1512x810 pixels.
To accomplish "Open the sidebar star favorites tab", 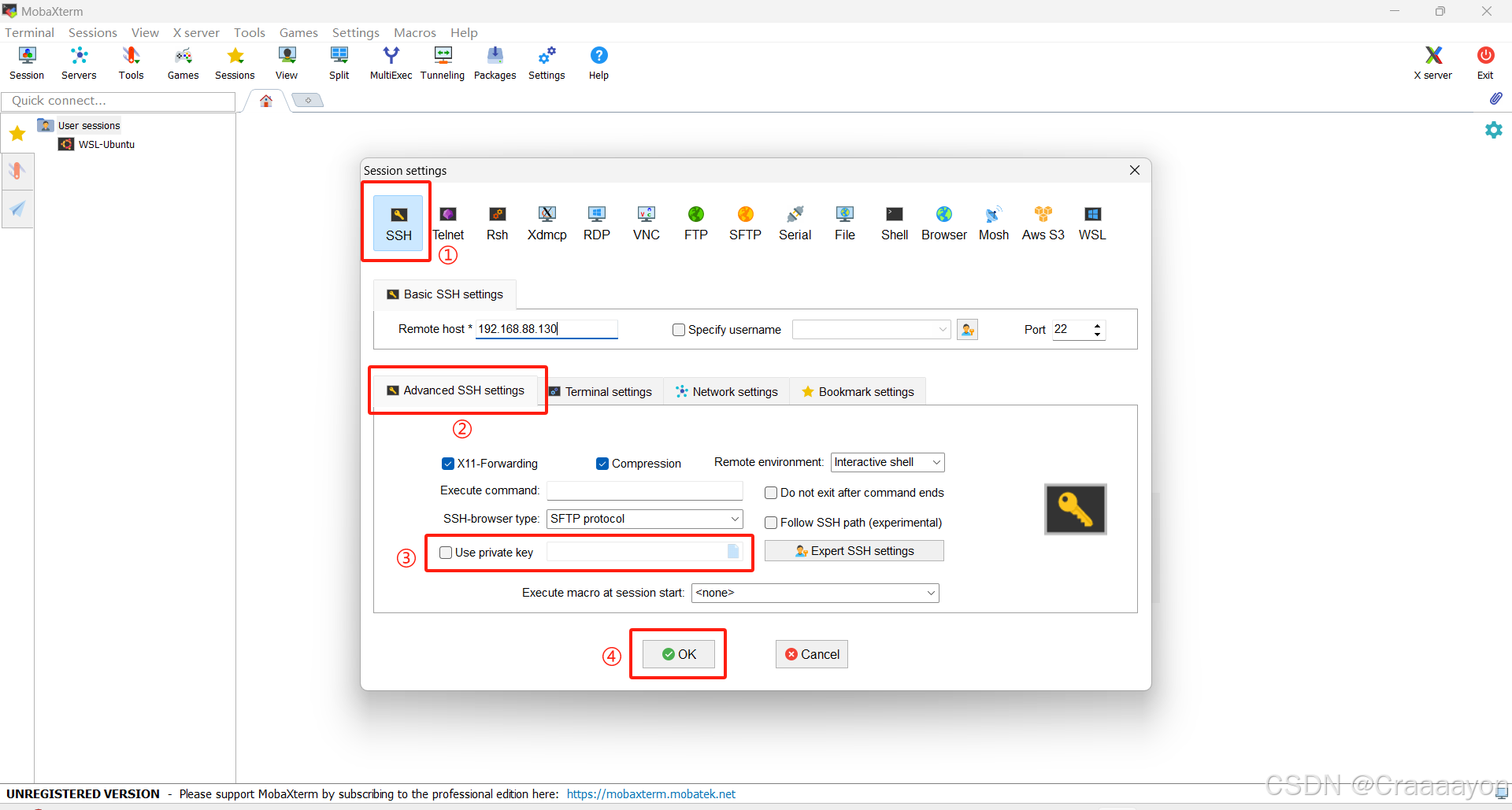I will tap(17, 133).
